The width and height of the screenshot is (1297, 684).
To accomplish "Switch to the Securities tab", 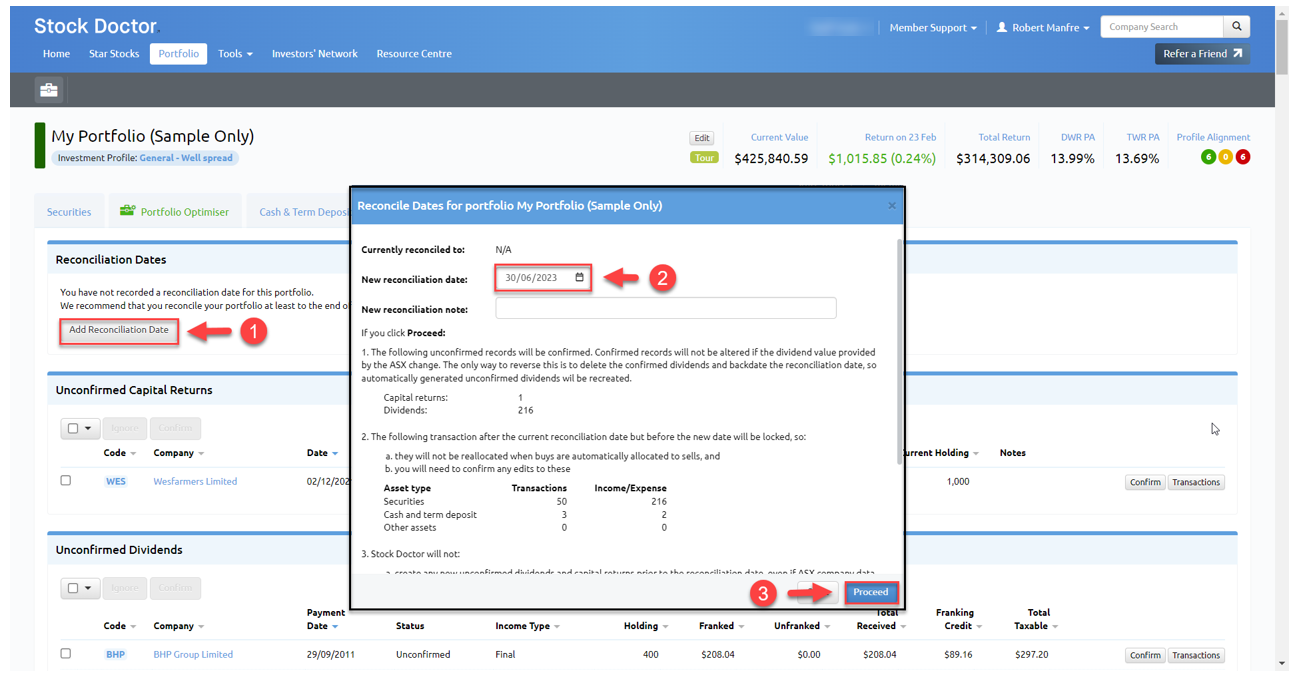I will pyautogui.click(x=69, y=212).
